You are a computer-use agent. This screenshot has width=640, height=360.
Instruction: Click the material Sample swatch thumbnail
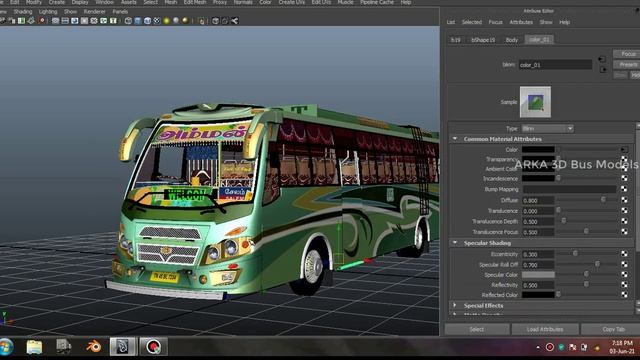click(x=535, y=102)
